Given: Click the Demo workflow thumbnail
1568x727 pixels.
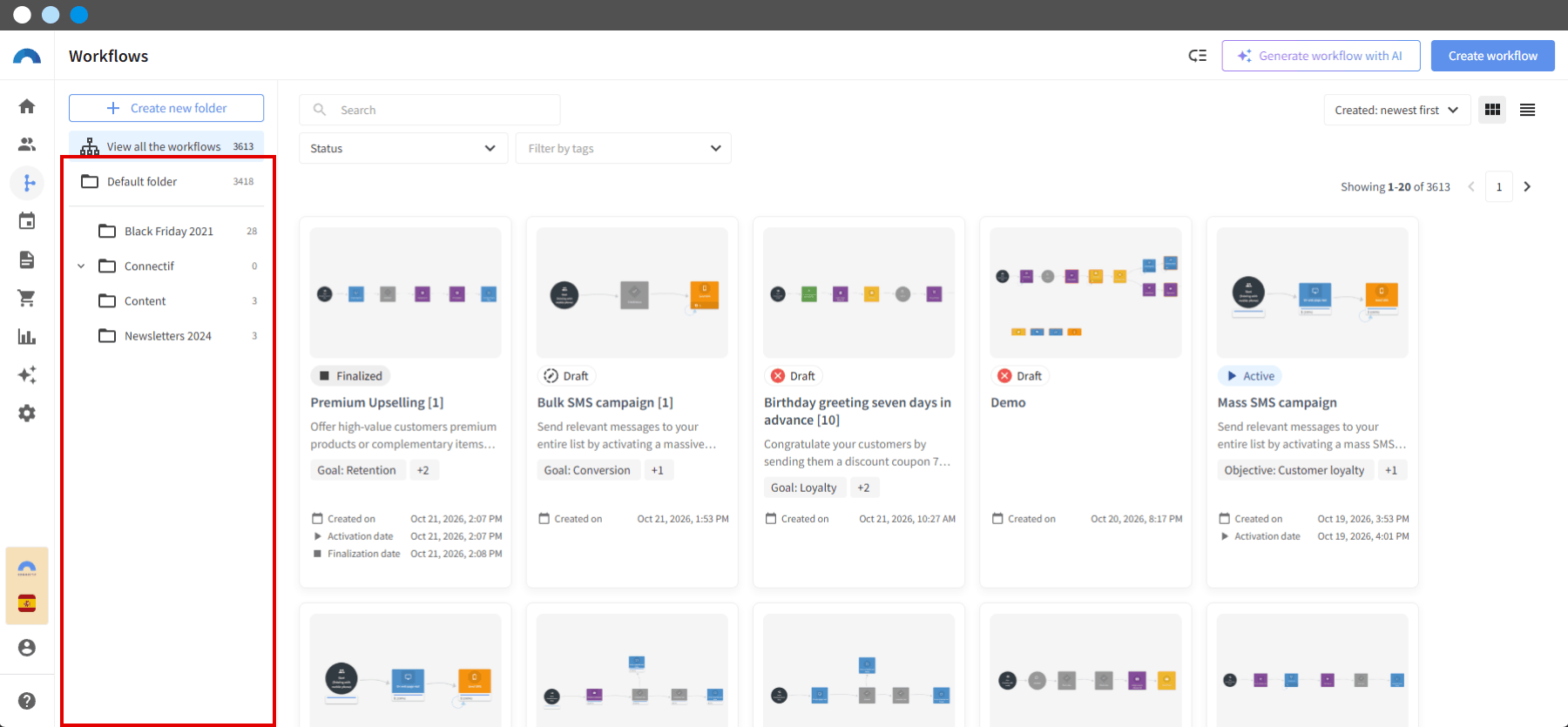Looking at the screenshot, I should [1085, 293].
